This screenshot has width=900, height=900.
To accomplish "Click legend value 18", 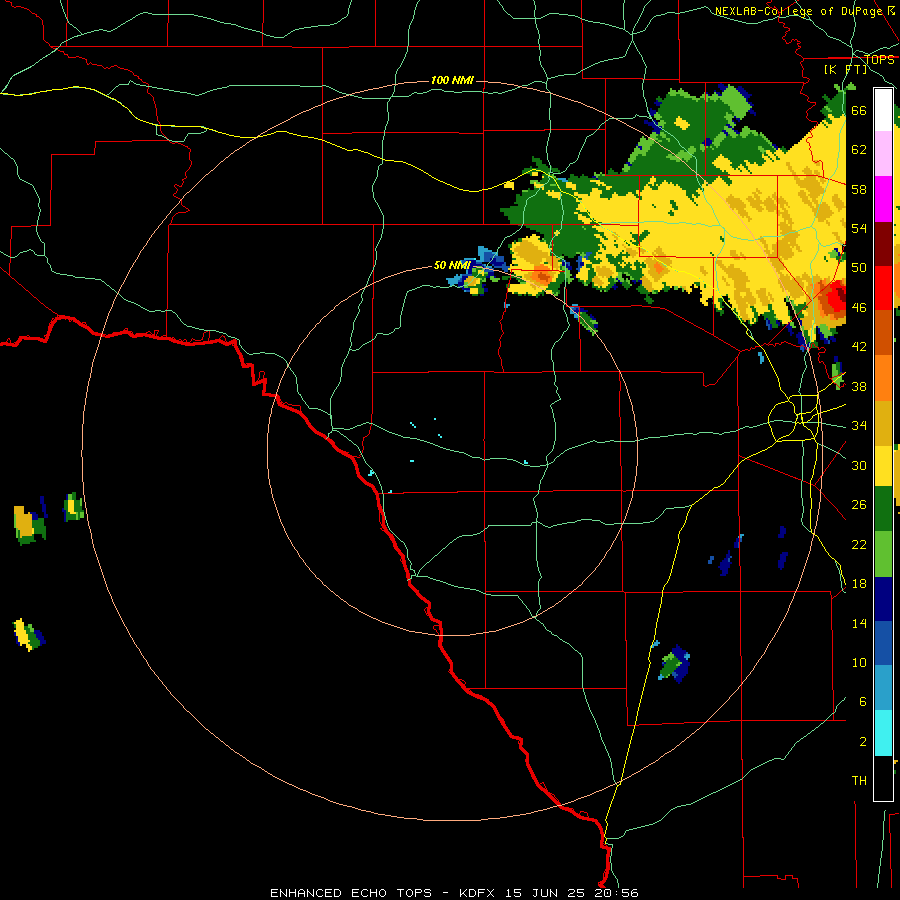I will [x=859, y=584].
